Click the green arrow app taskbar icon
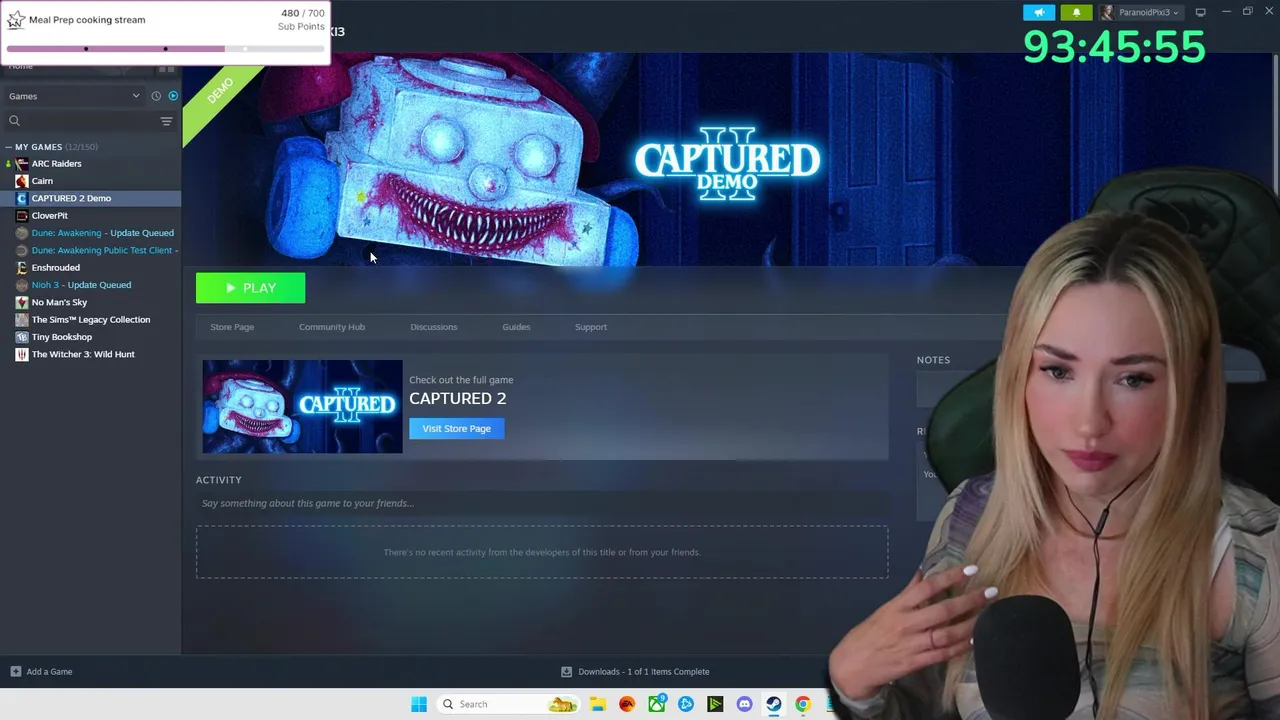1280x720 pixels. point(715,704)
